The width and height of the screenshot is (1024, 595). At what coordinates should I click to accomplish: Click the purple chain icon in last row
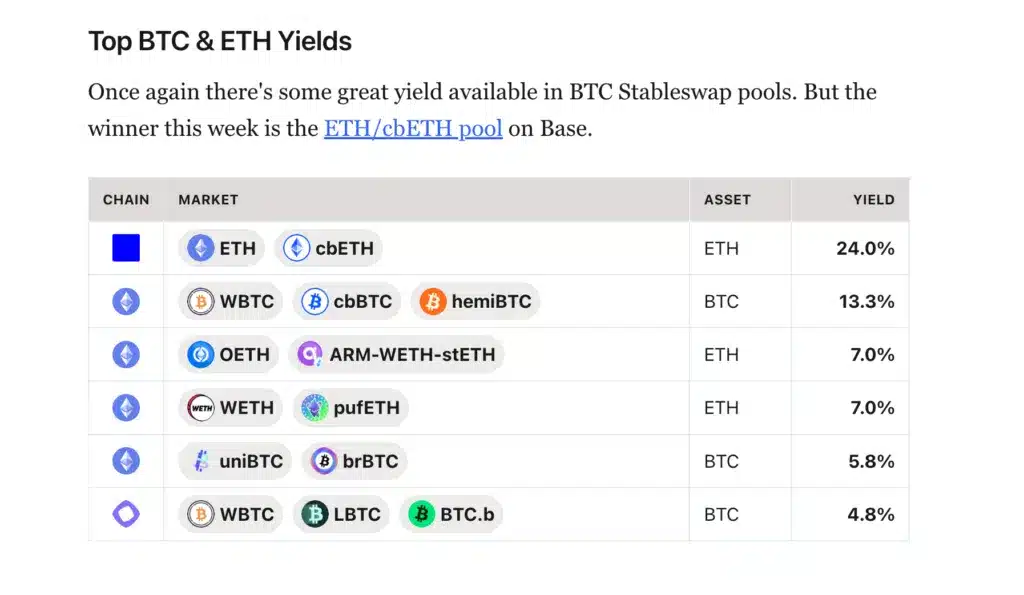click(126, 514)
